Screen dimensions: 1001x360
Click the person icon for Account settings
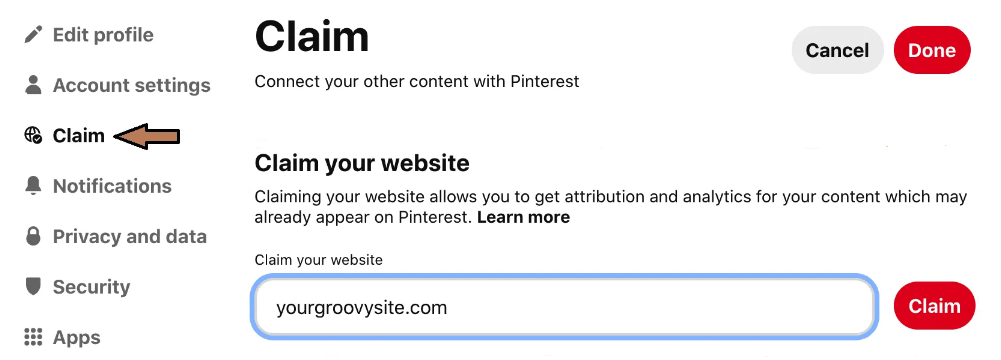pyautogui.click(x=33, y=85)
